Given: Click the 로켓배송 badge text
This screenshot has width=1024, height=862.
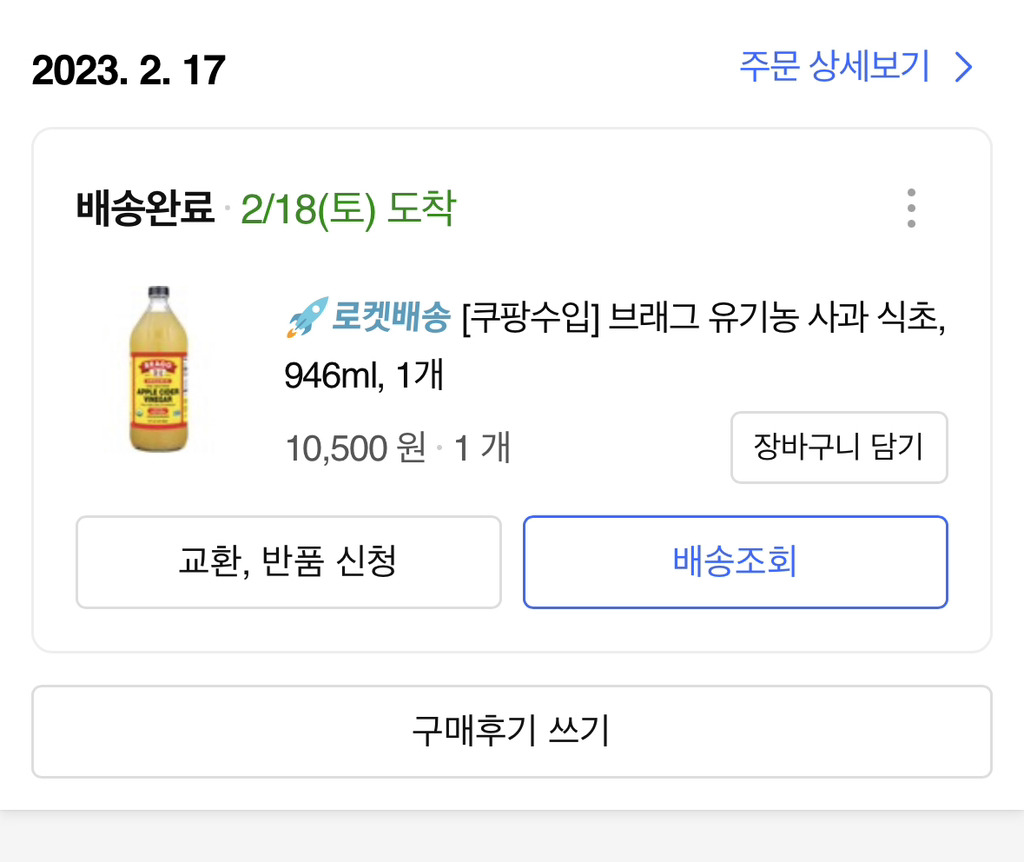Looking at the screenshot, I should pos(390,318).
